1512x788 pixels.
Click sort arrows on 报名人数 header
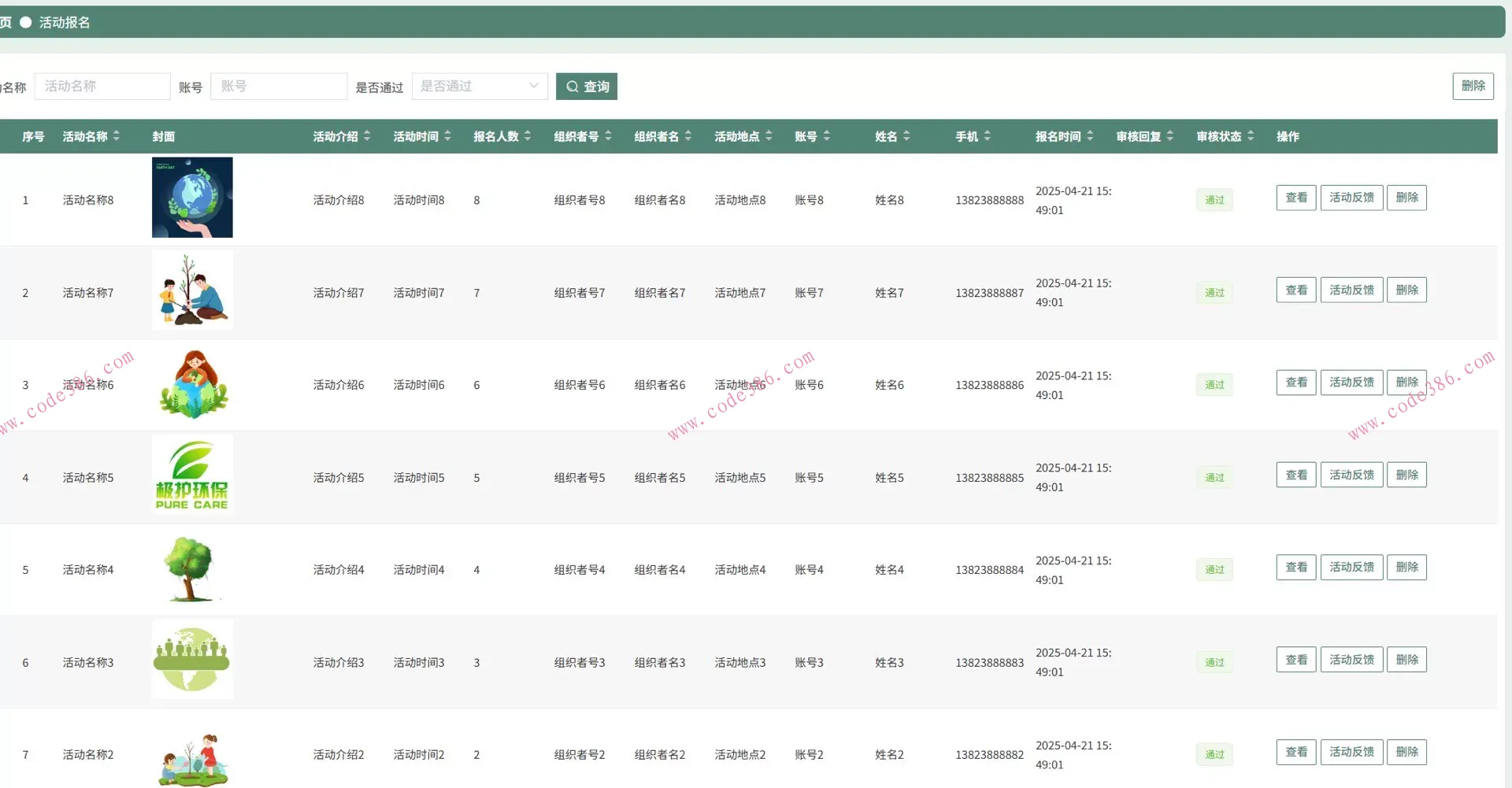pos(528,136)
